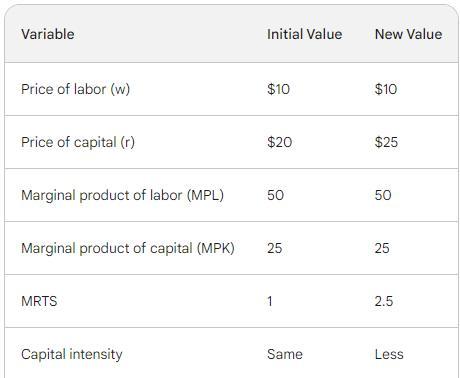460x378 pixels.
Task: Click the new MRTS value 2.5
Action: click(x=384, y=301)
